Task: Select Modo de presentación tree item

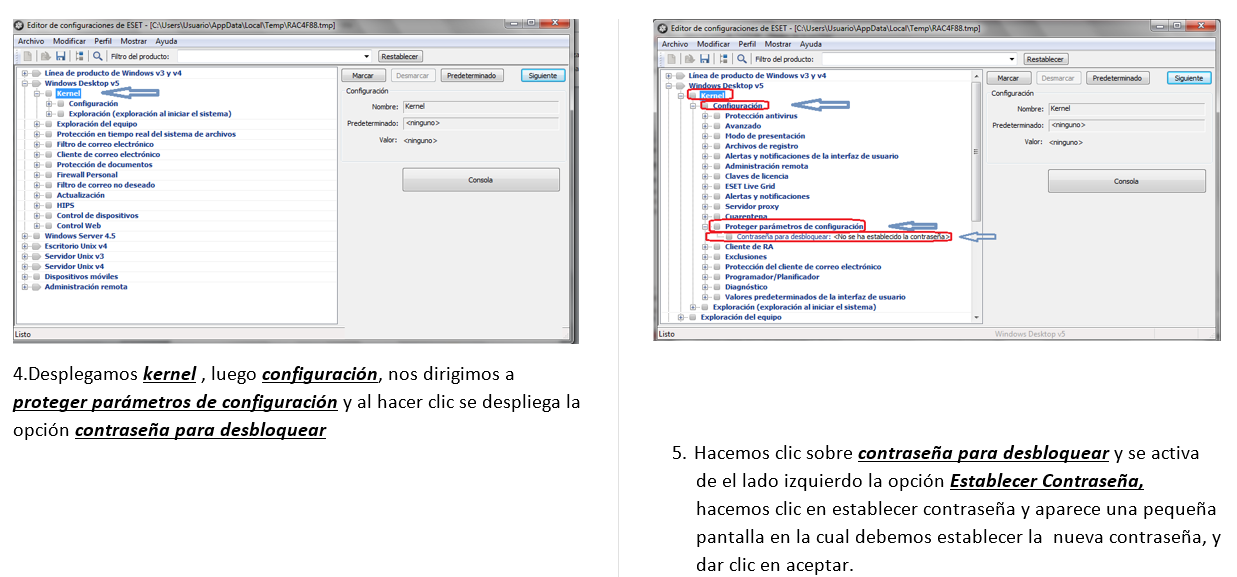Action: [x=764, y=136]
